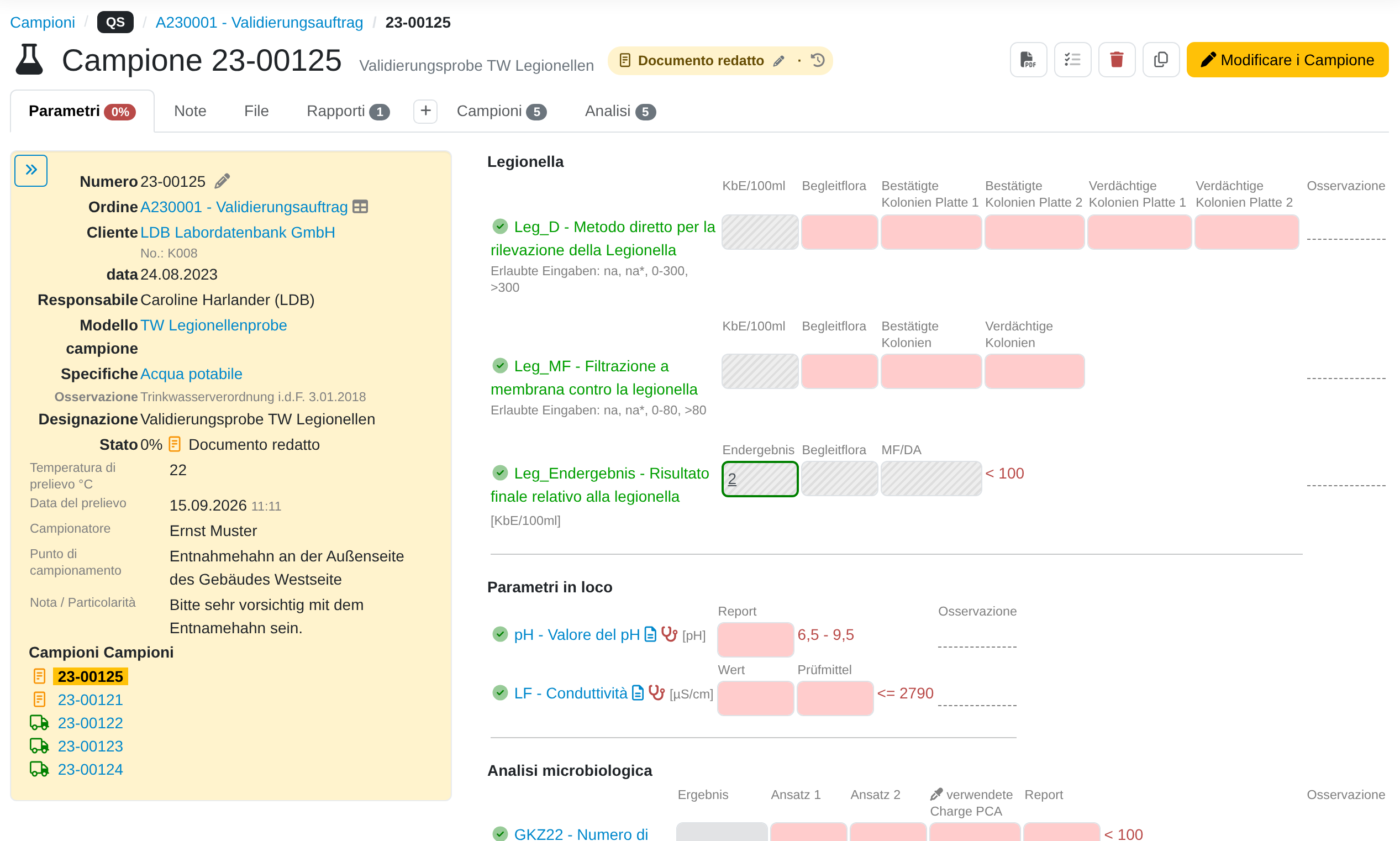Edit status pencil next to Documento redatto
Viewport: 1400px width, 841px height.
779,61
